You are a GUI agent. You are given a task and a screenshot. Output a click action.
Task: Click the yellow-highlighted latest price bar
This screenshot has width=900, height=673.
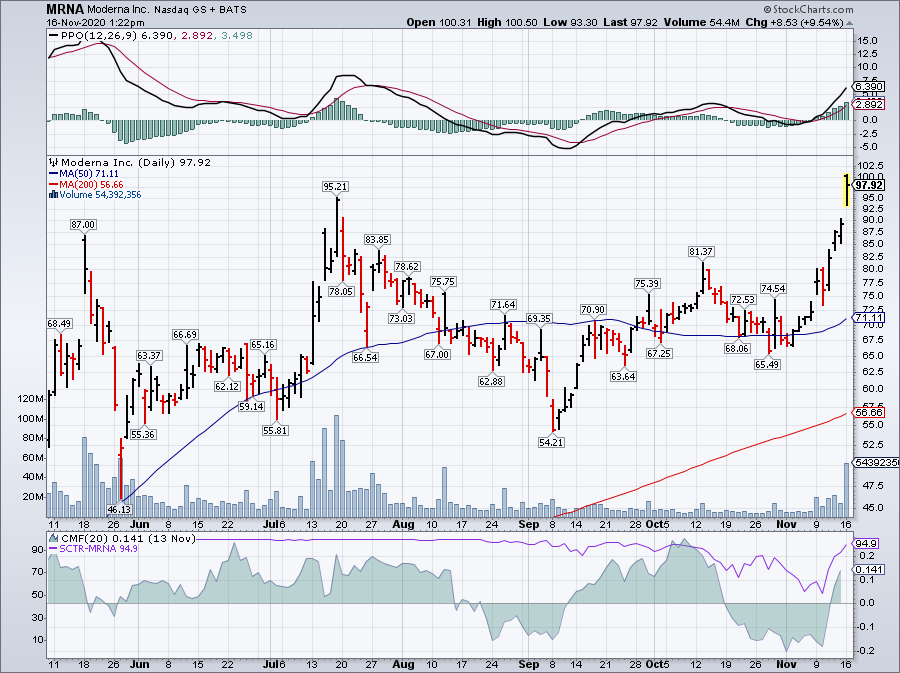pyautogui.click(x=846, y=189)
